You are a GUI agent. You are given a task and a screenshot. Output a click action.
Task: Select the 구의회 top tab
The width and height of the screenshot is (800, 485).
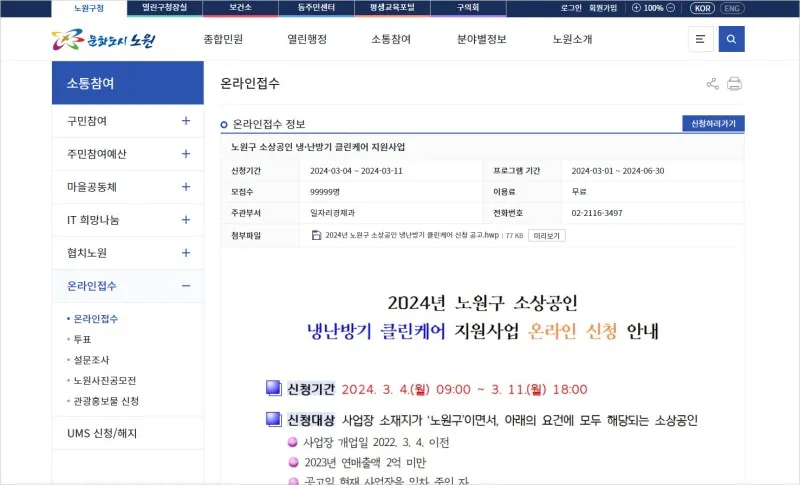(468, 8)
